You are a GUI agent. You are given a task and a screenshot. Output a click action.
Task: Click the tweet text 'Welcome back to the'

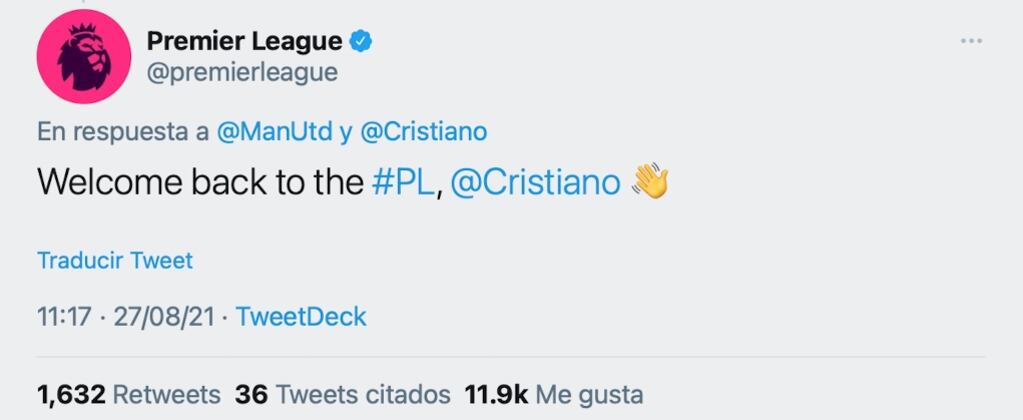[x=200, y=182]
